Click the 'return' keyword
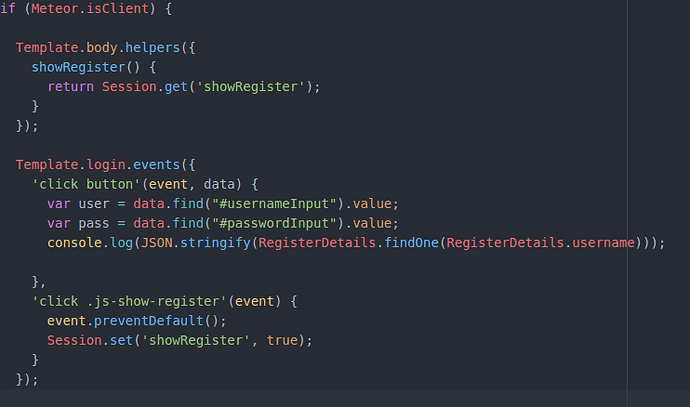The image size is (690, 407). click(x=70, y=87)
